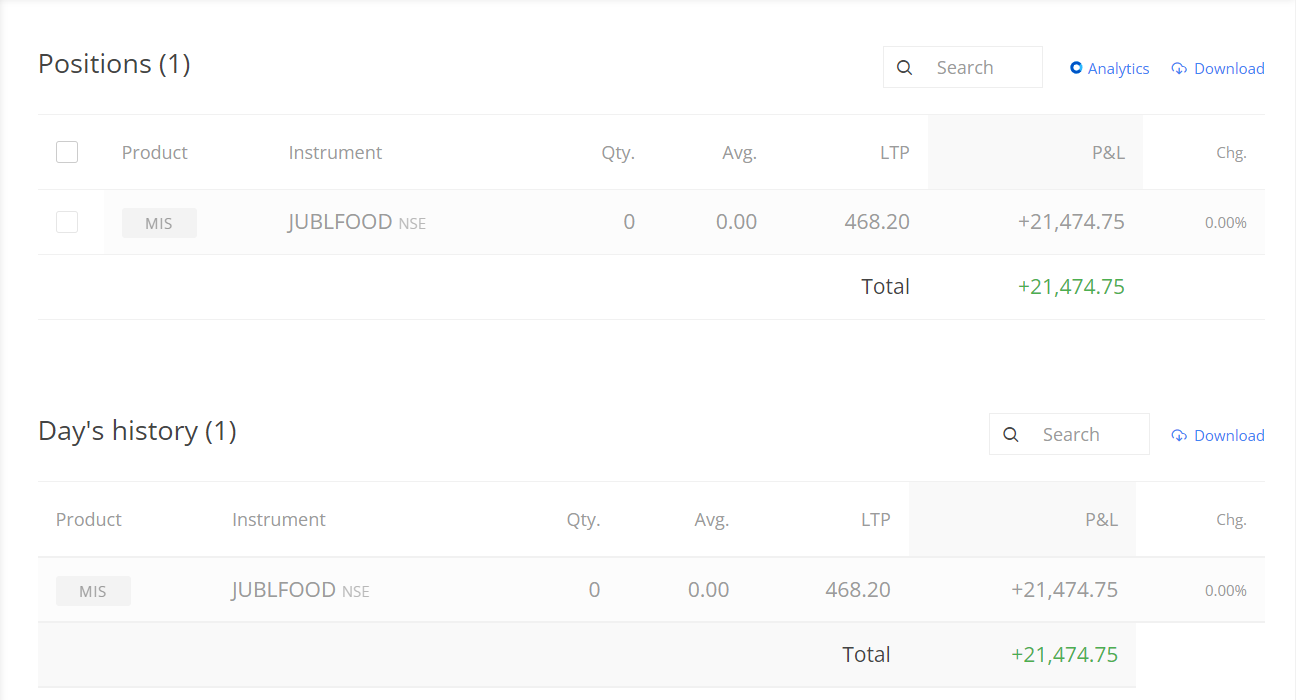Click the Analytics circle icon
The width and height of the screenshot is (1296, 700).
(1076, 68)
